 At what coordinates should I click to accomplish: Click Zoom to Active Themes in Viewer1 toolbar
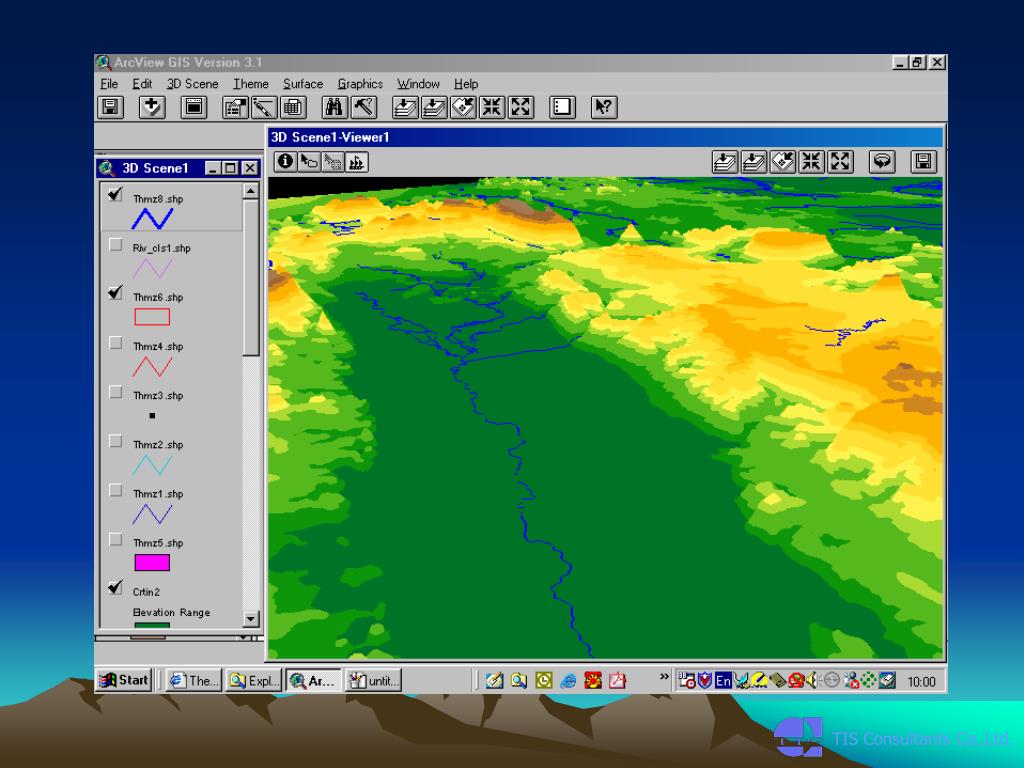pos(754,161)
